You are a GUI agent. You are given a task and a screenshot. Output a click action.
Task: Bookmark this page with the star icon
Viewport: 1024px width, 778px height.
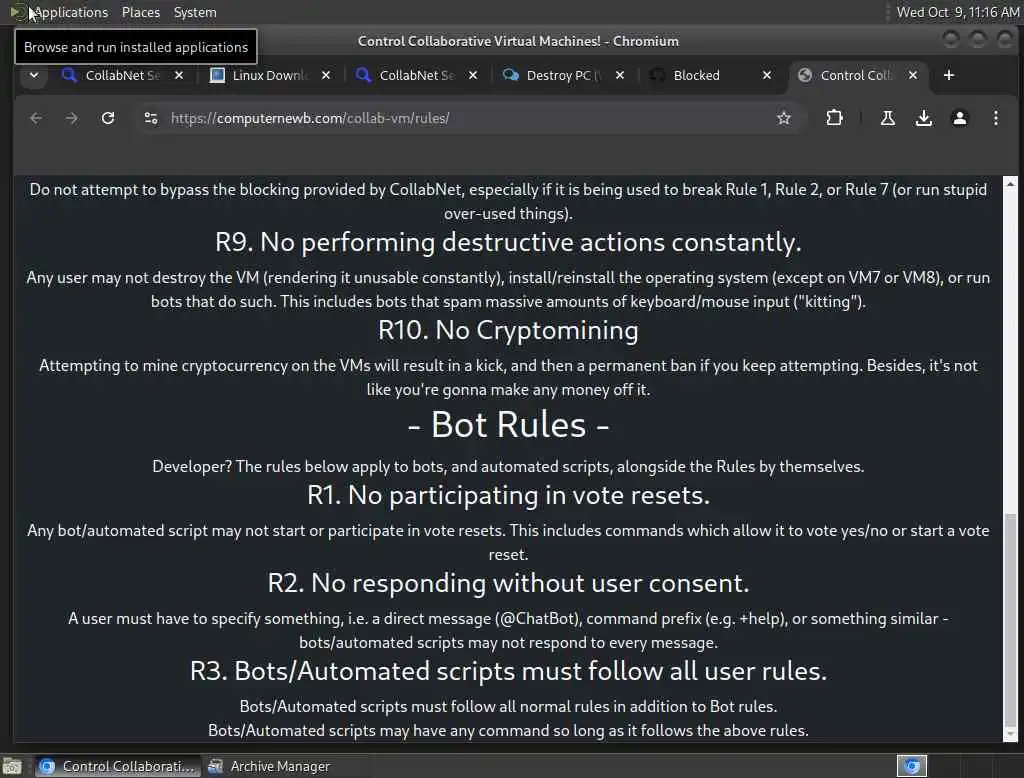click(784, 118)
